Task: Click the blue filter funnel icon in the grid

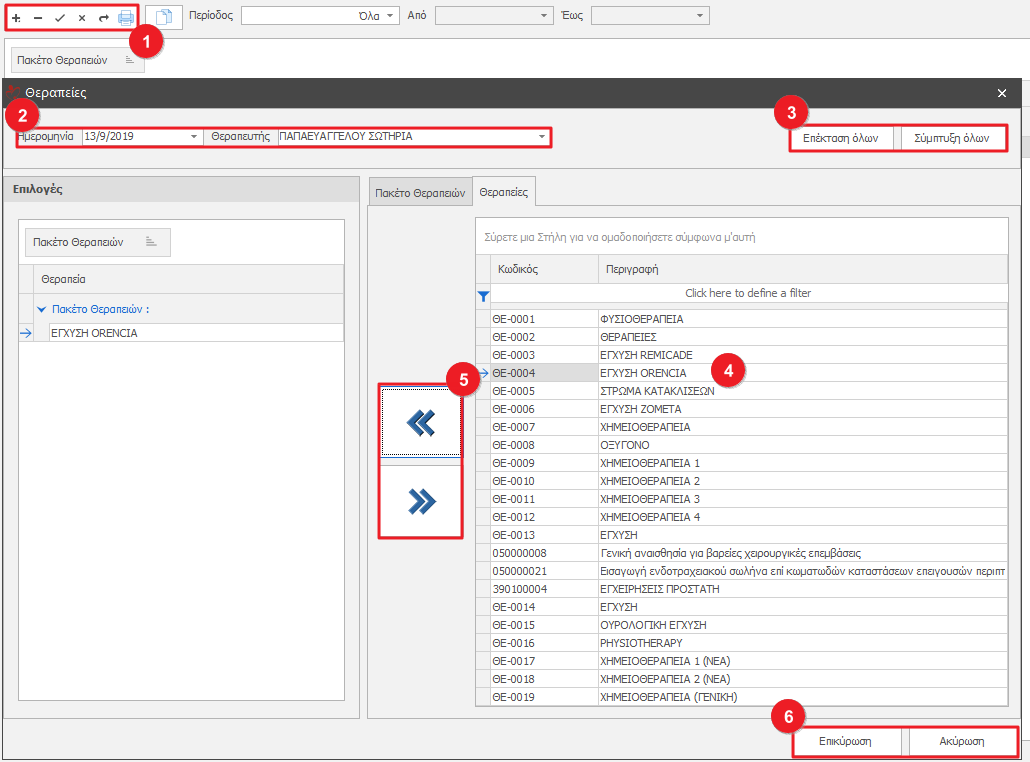Action: pos(484,296)
